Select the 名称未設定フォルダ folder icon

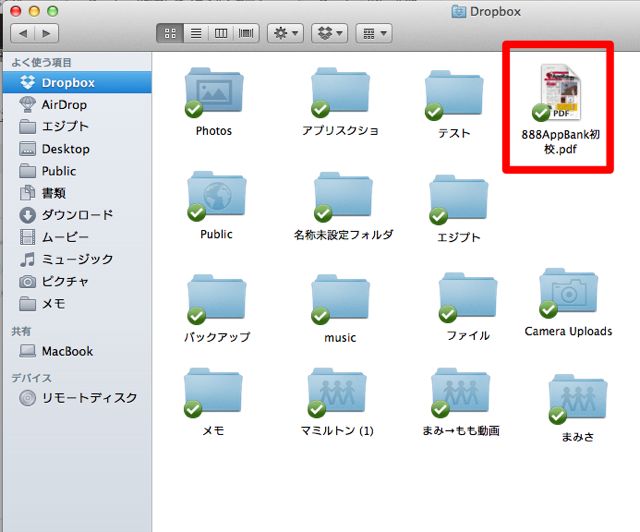343,196
